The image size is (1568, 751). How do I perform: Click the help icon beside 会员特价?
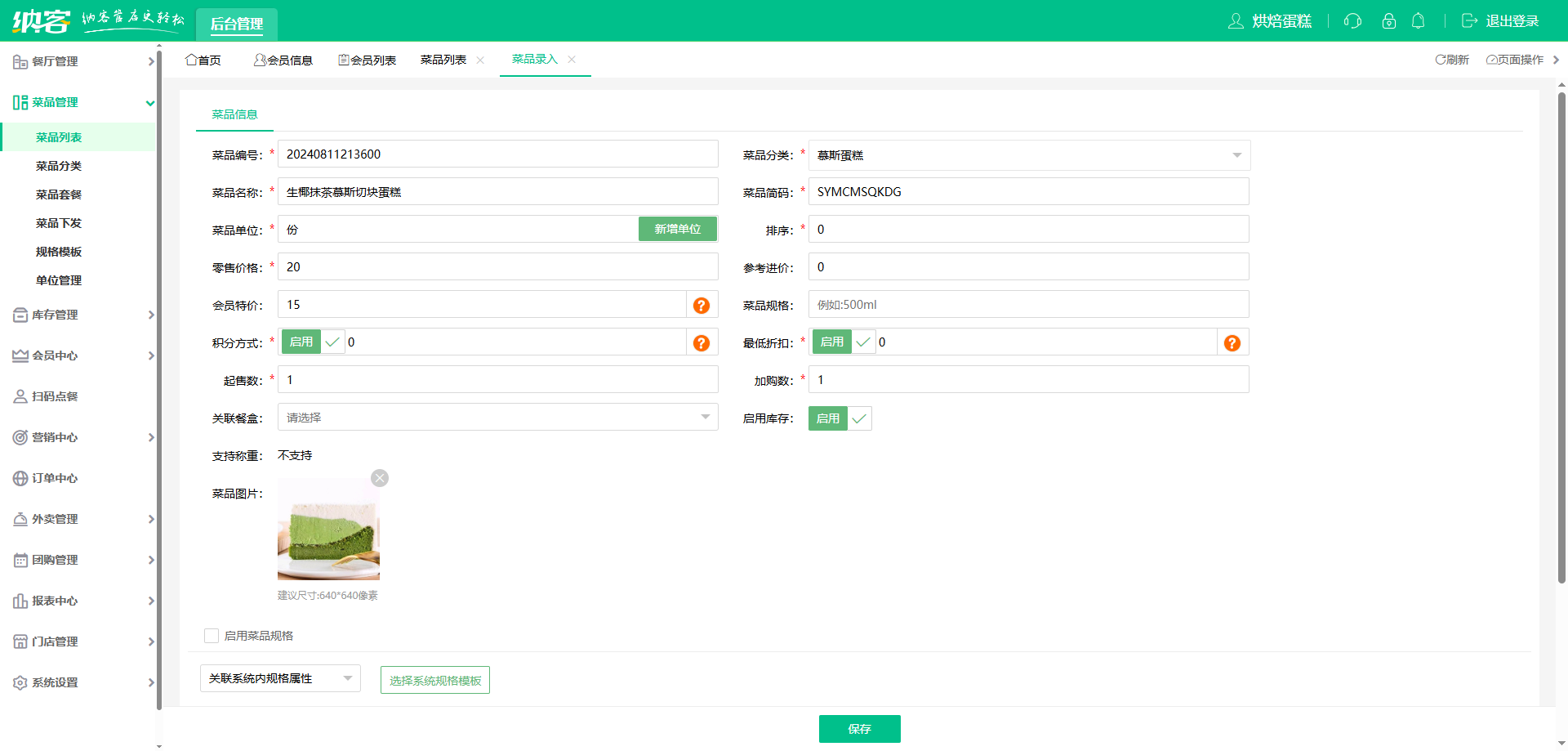(701, 306)
